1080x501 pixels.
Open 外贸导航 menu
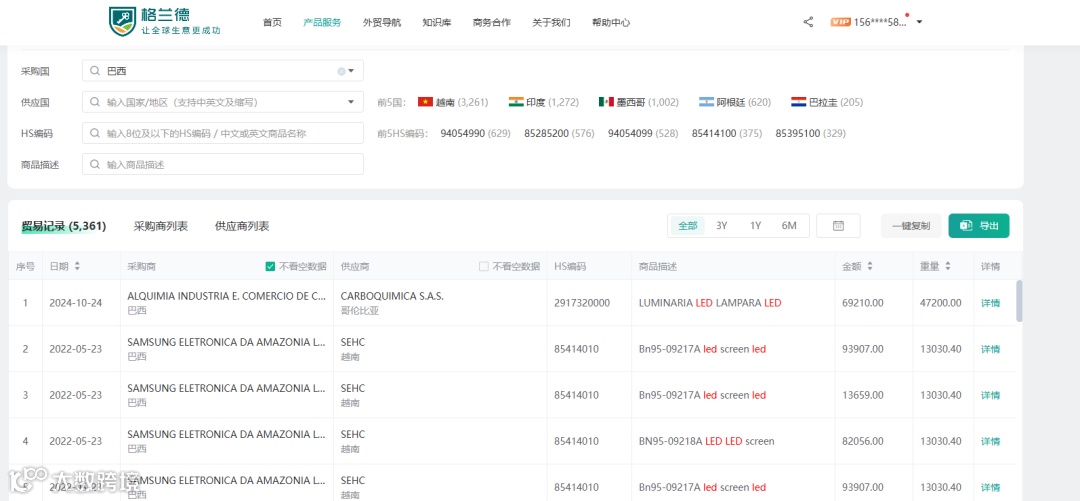(382, 22)
